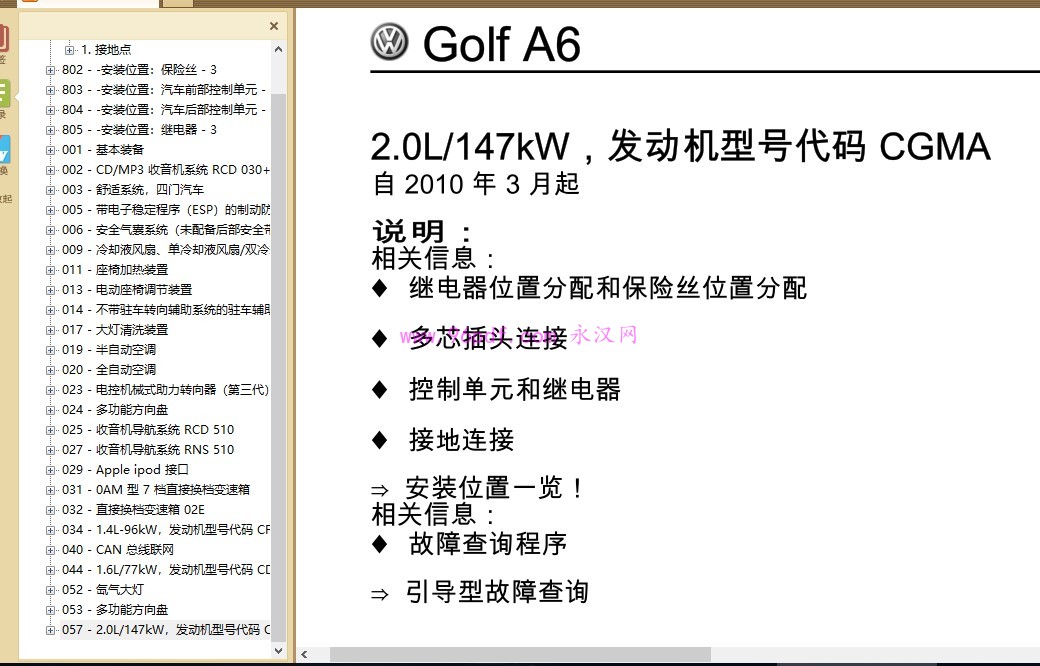Open bookmark '017 - 大灯清洗装置'
This screenshot has width=1040, height=666.
115,330
